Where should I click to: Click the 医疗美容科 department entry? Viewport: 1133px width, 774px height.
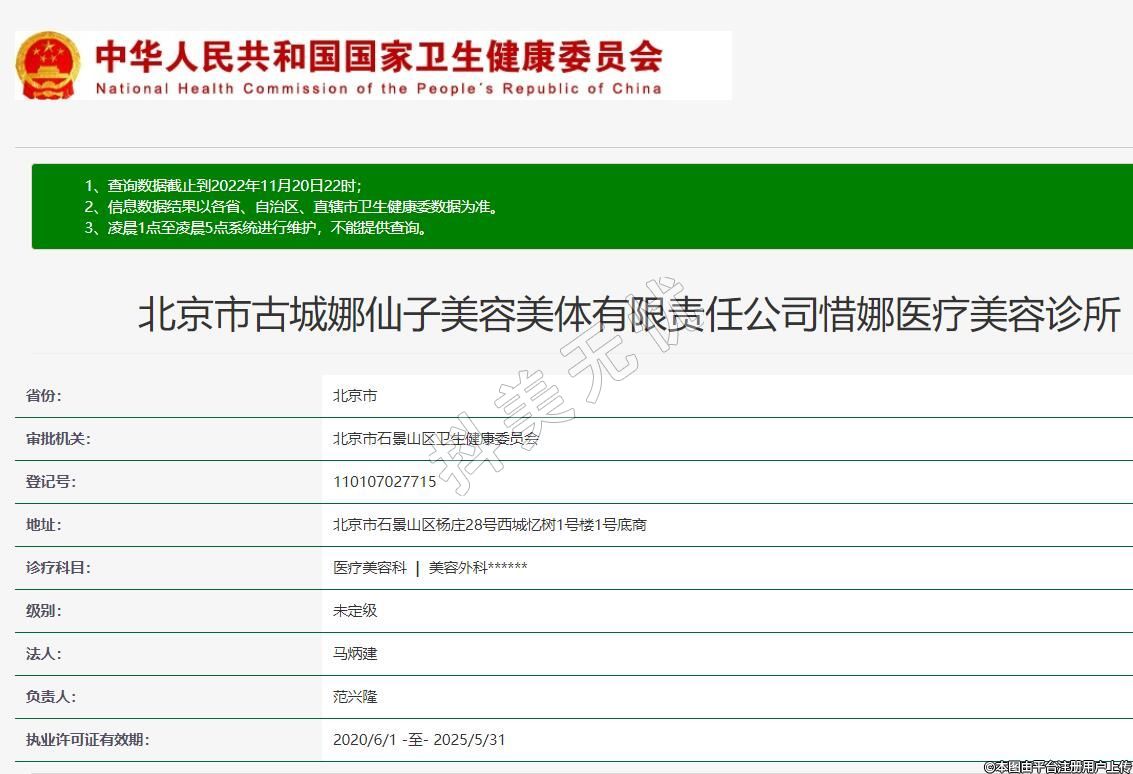click(x=370, y=568)
